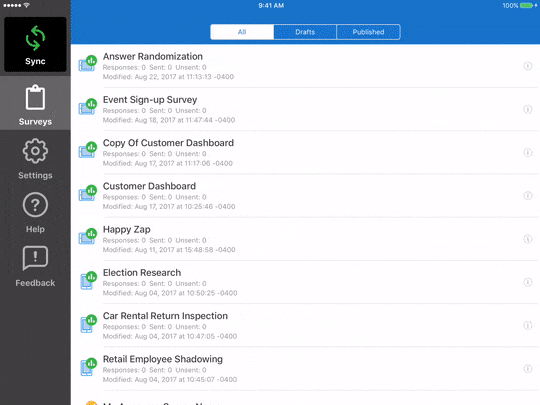
Task: Show info for Answer Randomization survey
Action: [528, 66]
